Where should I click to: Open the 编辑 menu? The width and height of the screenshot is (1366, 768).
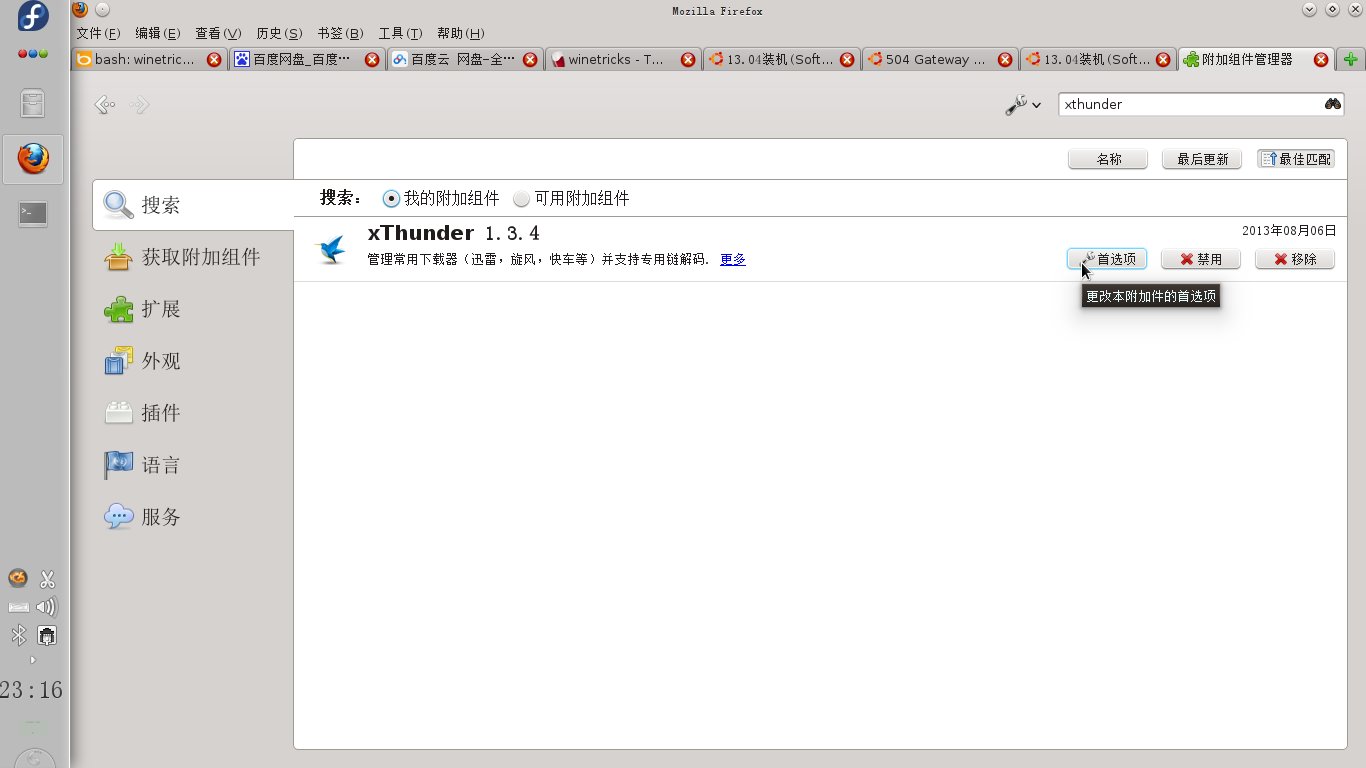click(158, 33)
